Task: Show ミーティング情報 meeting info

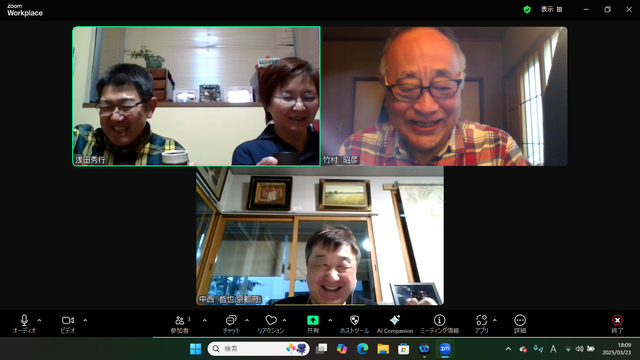Action: tap(440, 324)
